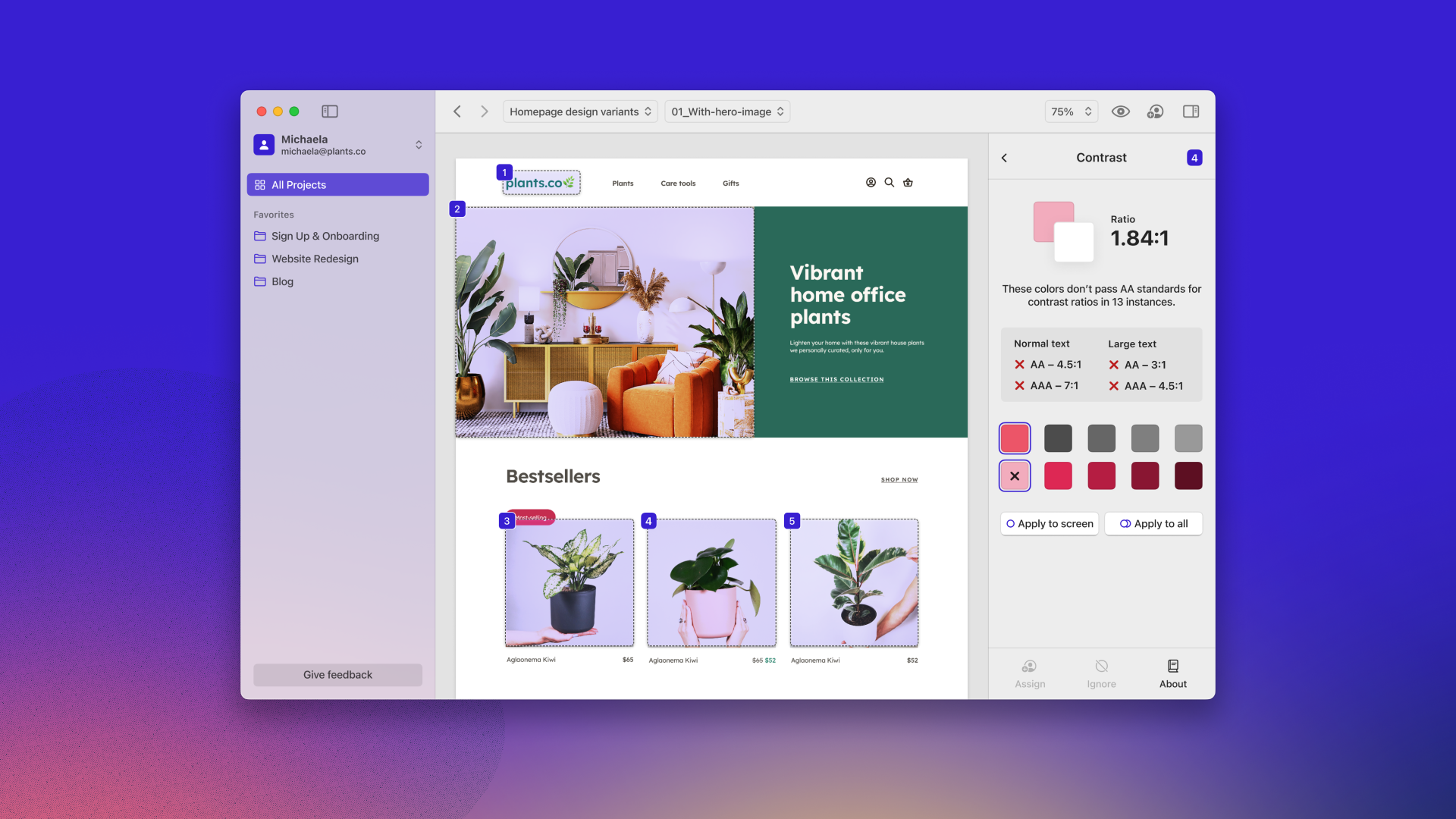1456x819 pixels.
Task: Select the light pink swatch with X
Action: pyautogui.click(x=1015, y=476)
